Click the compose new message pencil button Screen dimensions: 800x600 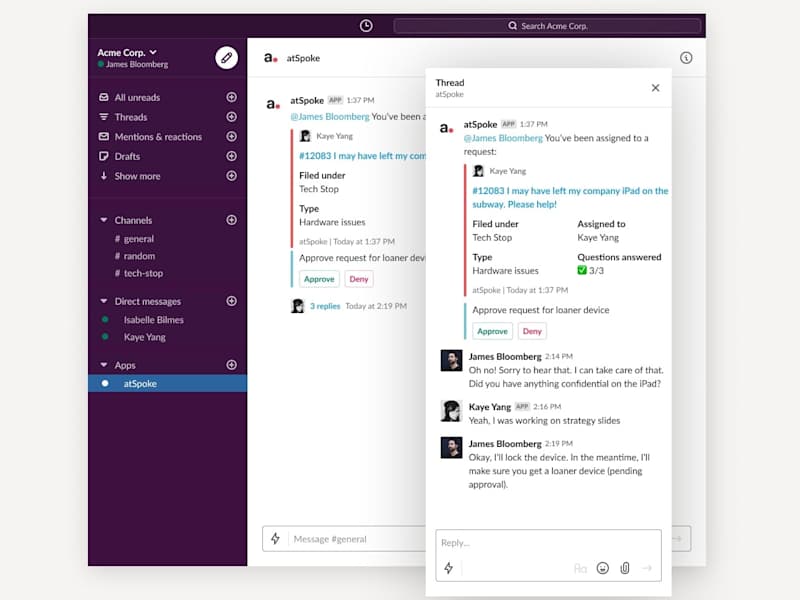(x=227, y=58)
